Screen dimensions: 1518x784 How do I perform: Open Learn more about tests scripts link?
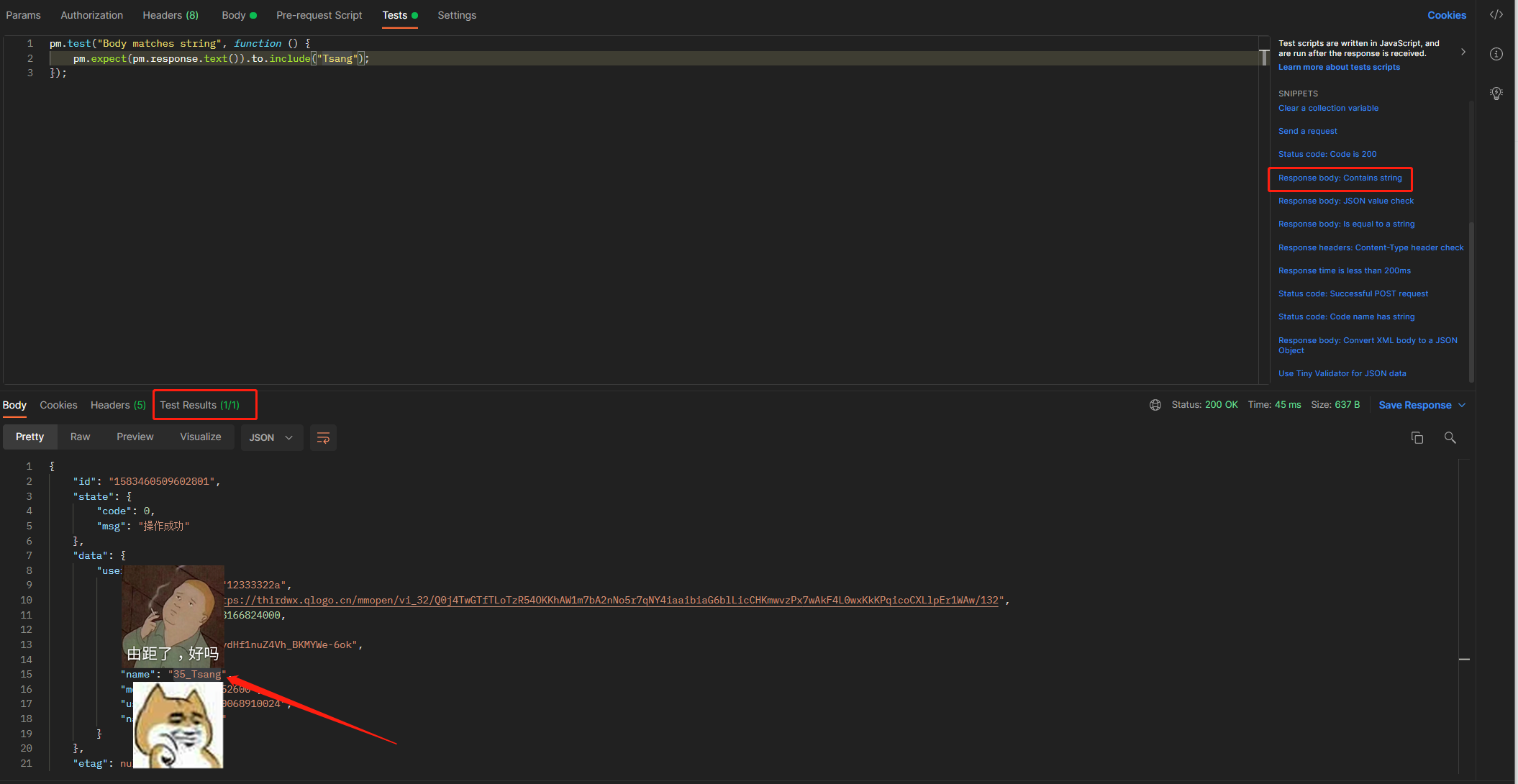1339,67
